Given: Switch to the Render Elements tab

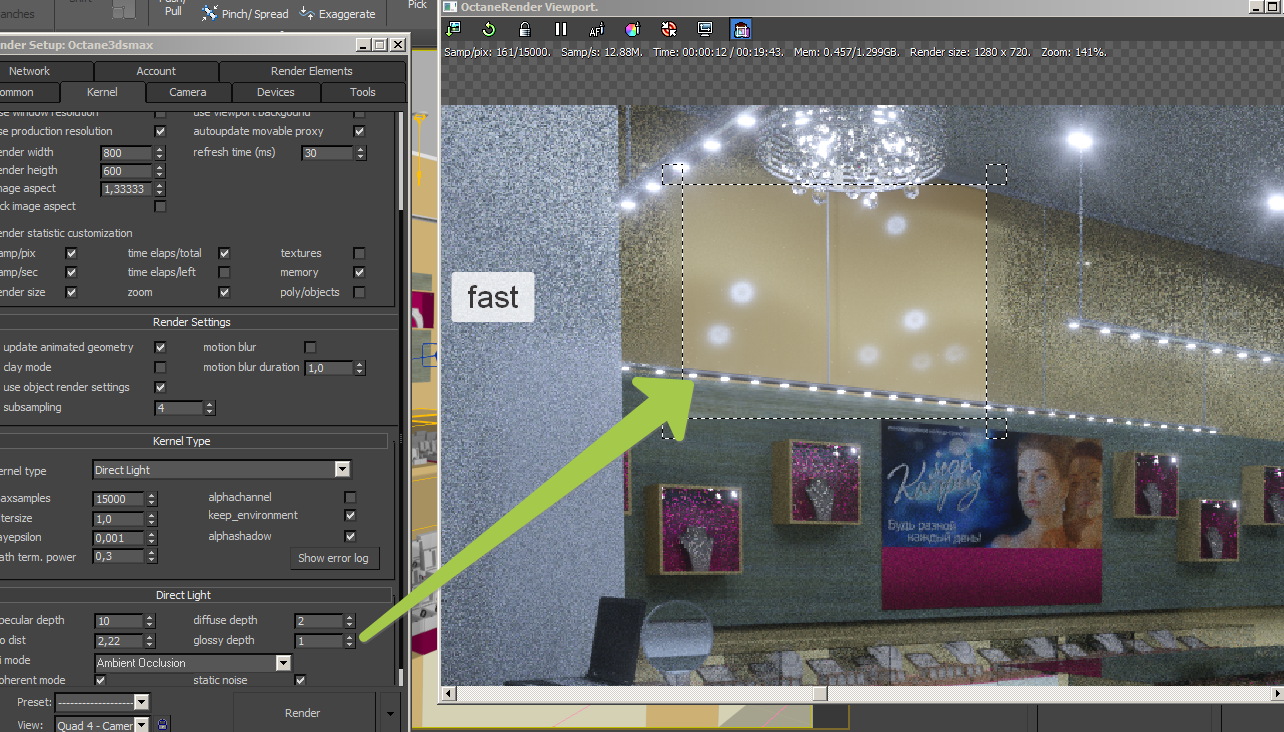Looking at the screenshot, I should pos(312,71).
